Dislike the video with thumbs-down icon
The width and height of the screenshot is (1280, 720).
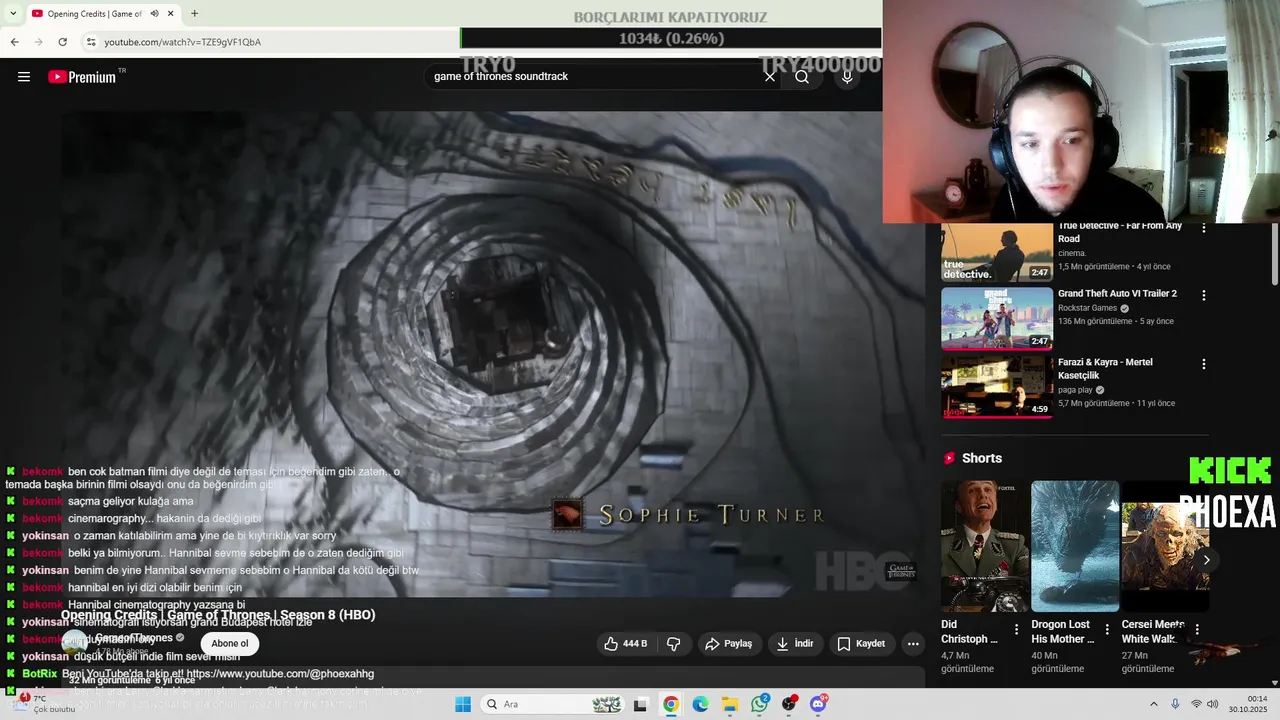674,644
